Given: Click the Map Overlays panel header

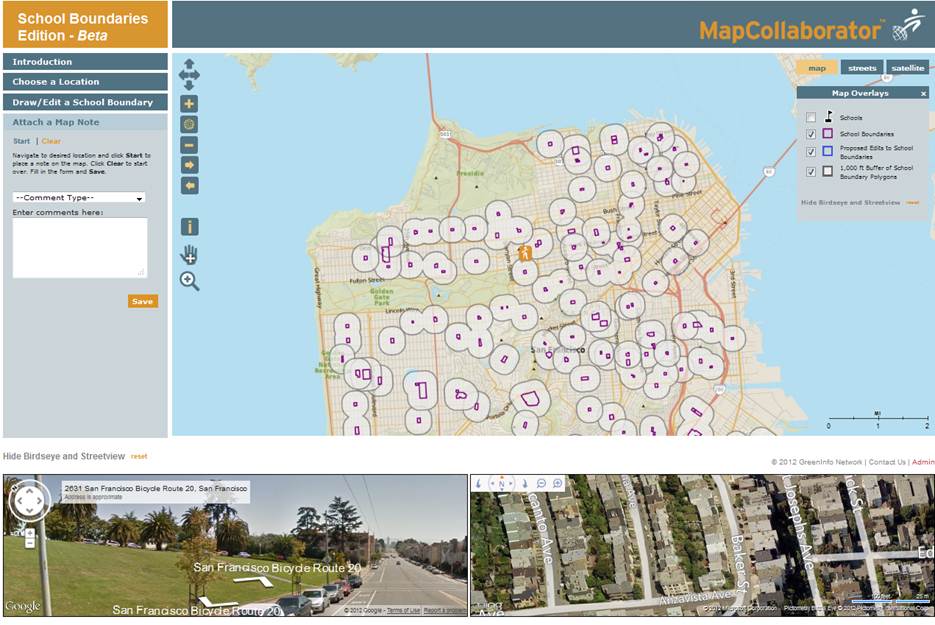Looking at the screenshot, I should pyautogui.click(x=863, y=93).
